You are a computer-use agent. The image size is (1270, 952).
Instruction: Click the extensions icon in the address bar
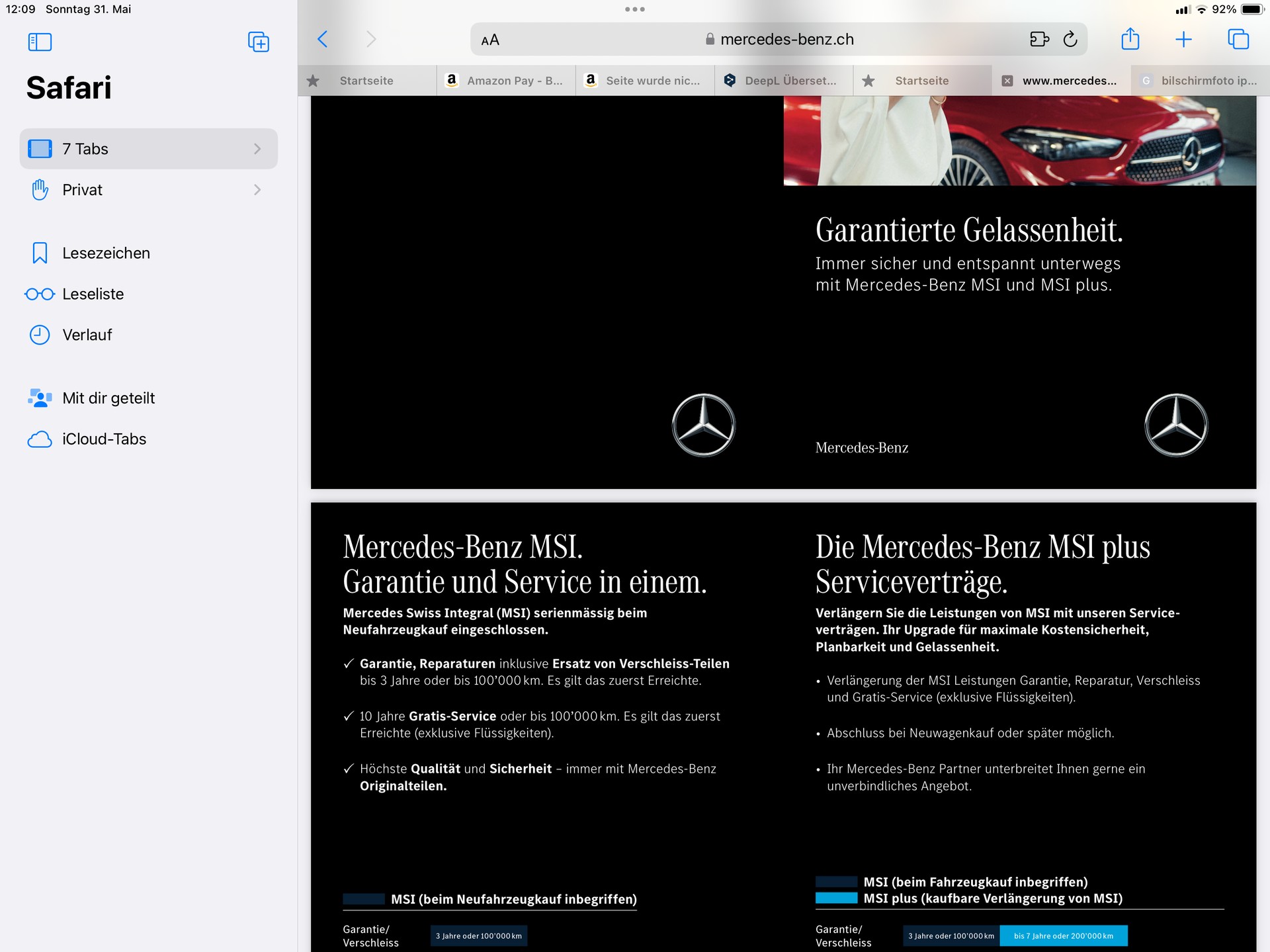(1039, 39)
